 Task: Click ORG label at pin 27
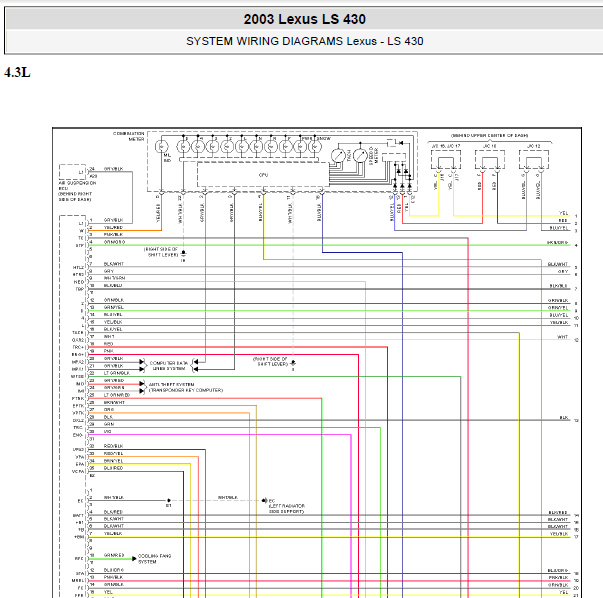pyautogui.click(x=108, y=410)
